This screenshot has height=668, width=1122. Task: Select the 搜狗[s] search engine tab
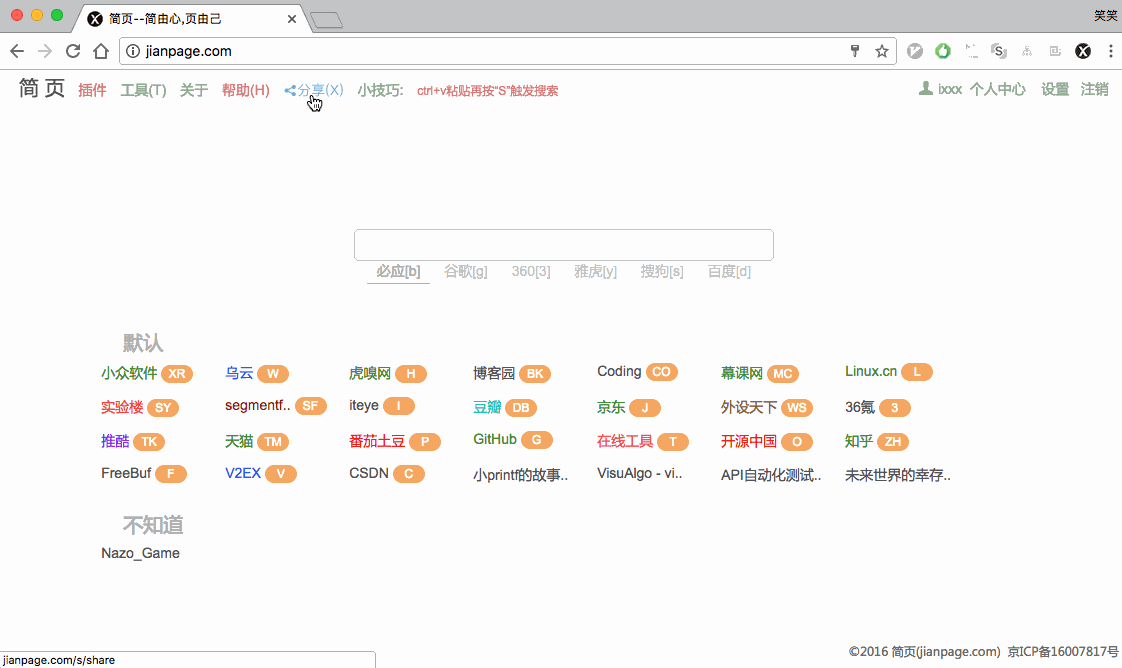662,272
